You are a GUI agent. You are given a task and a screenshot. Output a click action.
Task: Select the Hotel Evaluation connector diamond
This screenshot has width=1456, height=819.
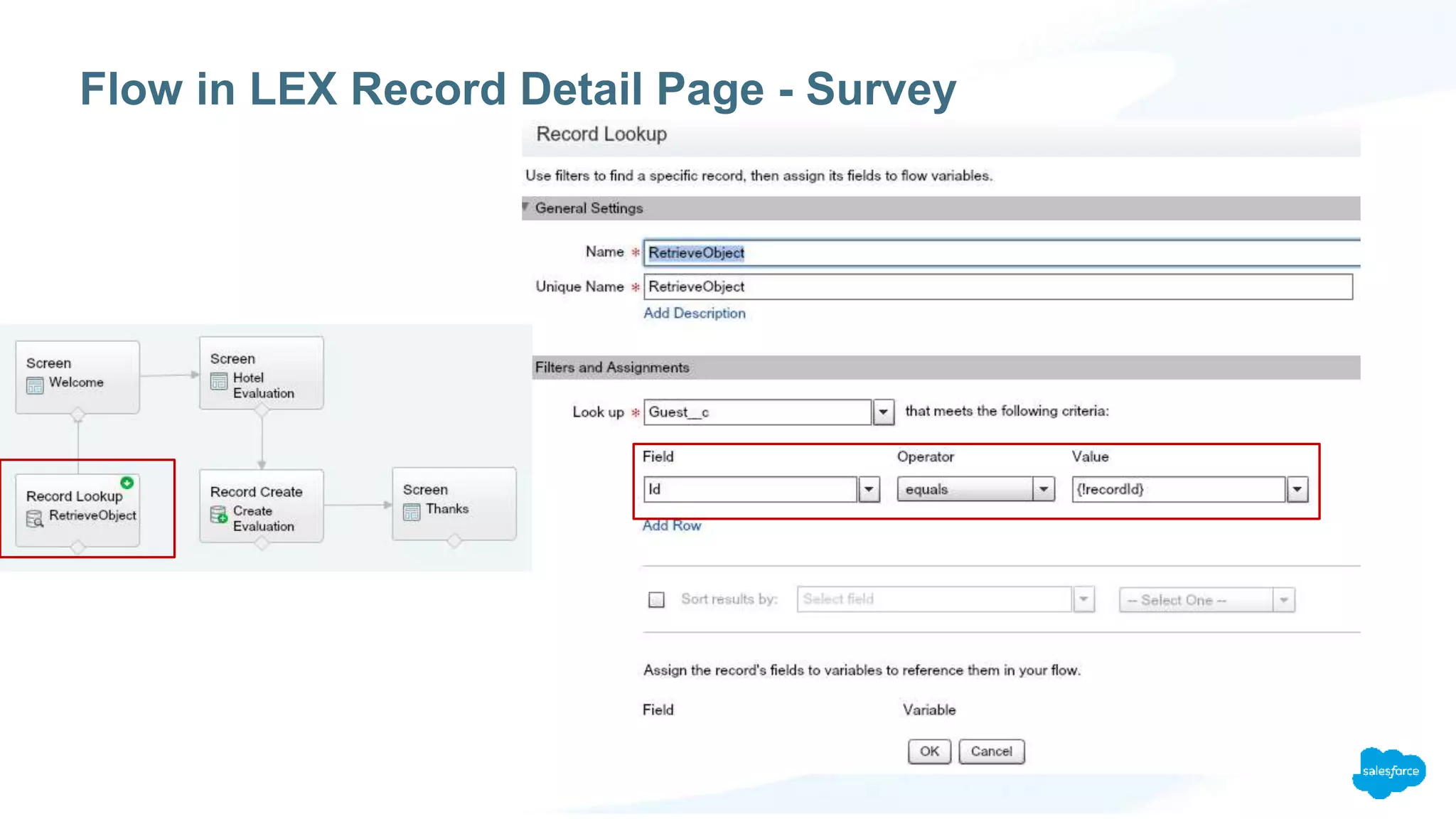coord(262,410)
